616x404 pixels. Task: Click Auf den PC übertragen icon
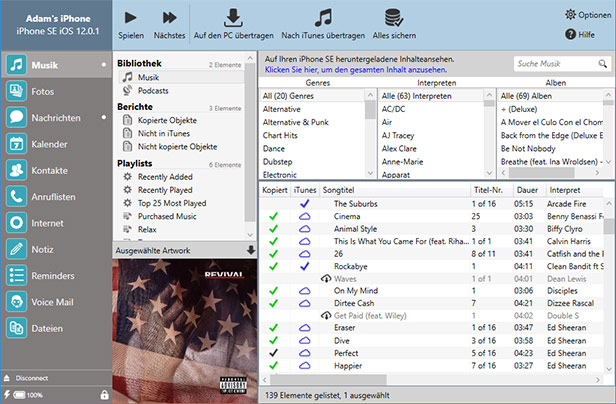233,18
